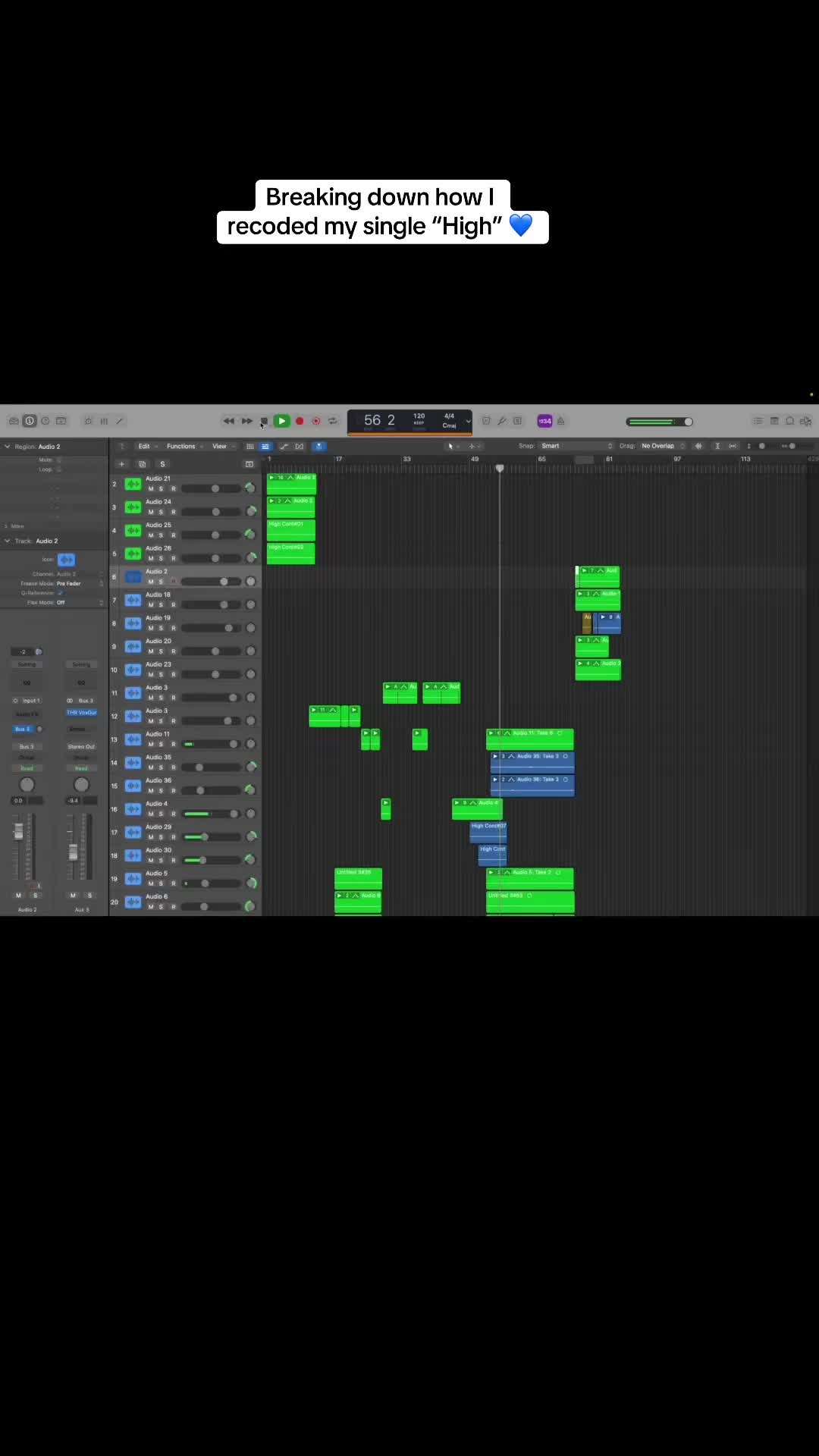Click the green Play button
The height and width of the screenshot is (1456, 819).
tap(281, 421)
